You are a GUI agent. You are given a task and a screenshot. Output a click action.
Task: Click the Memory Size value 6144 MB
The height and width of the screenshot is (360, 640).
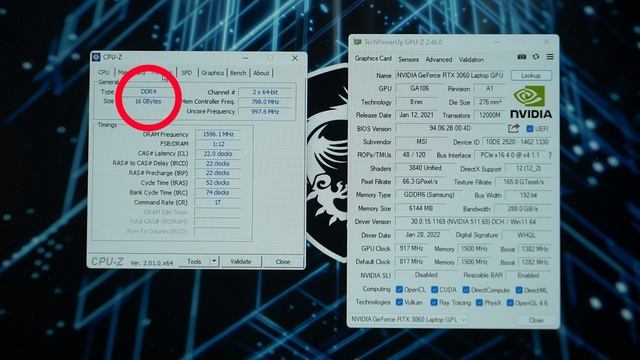click(421, 209)
